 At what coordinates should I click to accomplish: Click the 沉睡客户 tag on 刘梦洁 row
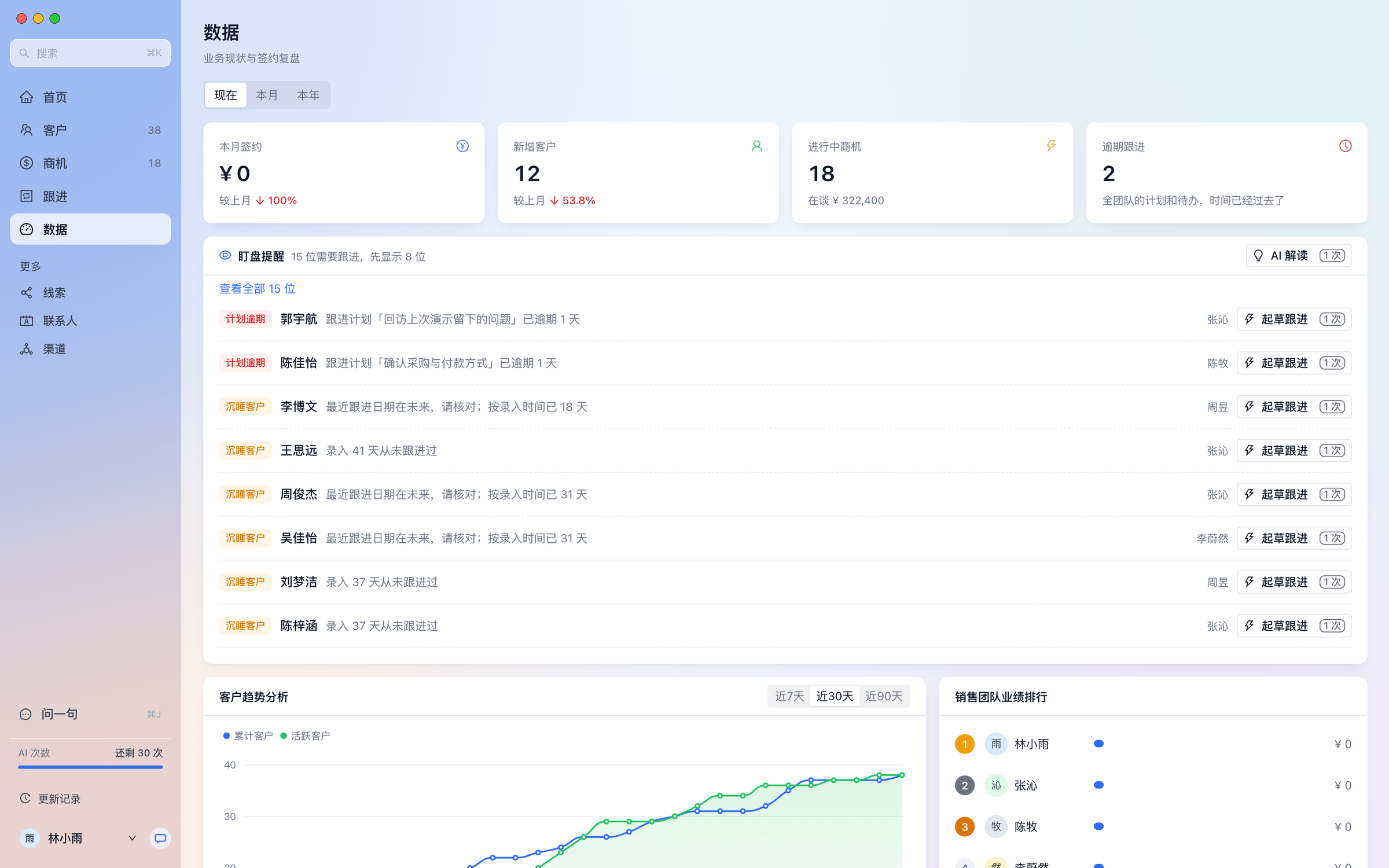click(245, 582)
